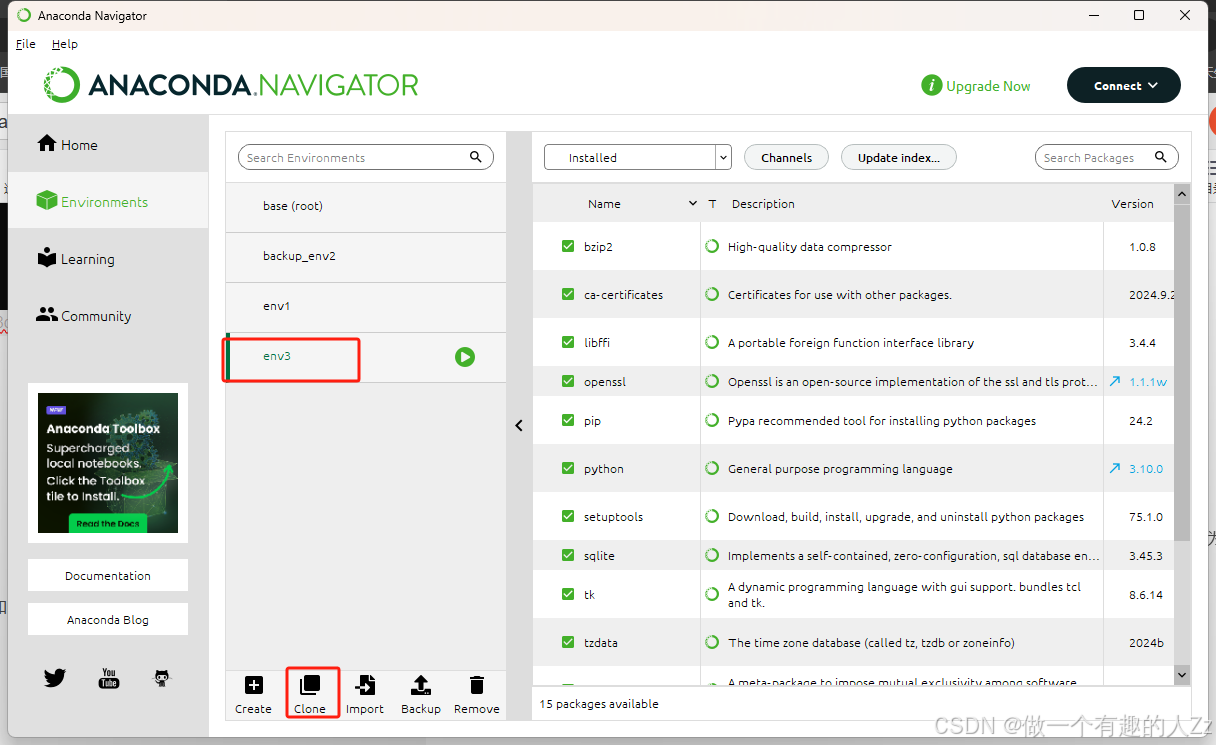
Task: Click the Search Environments magnifier icon
Action: coord(476,157)
